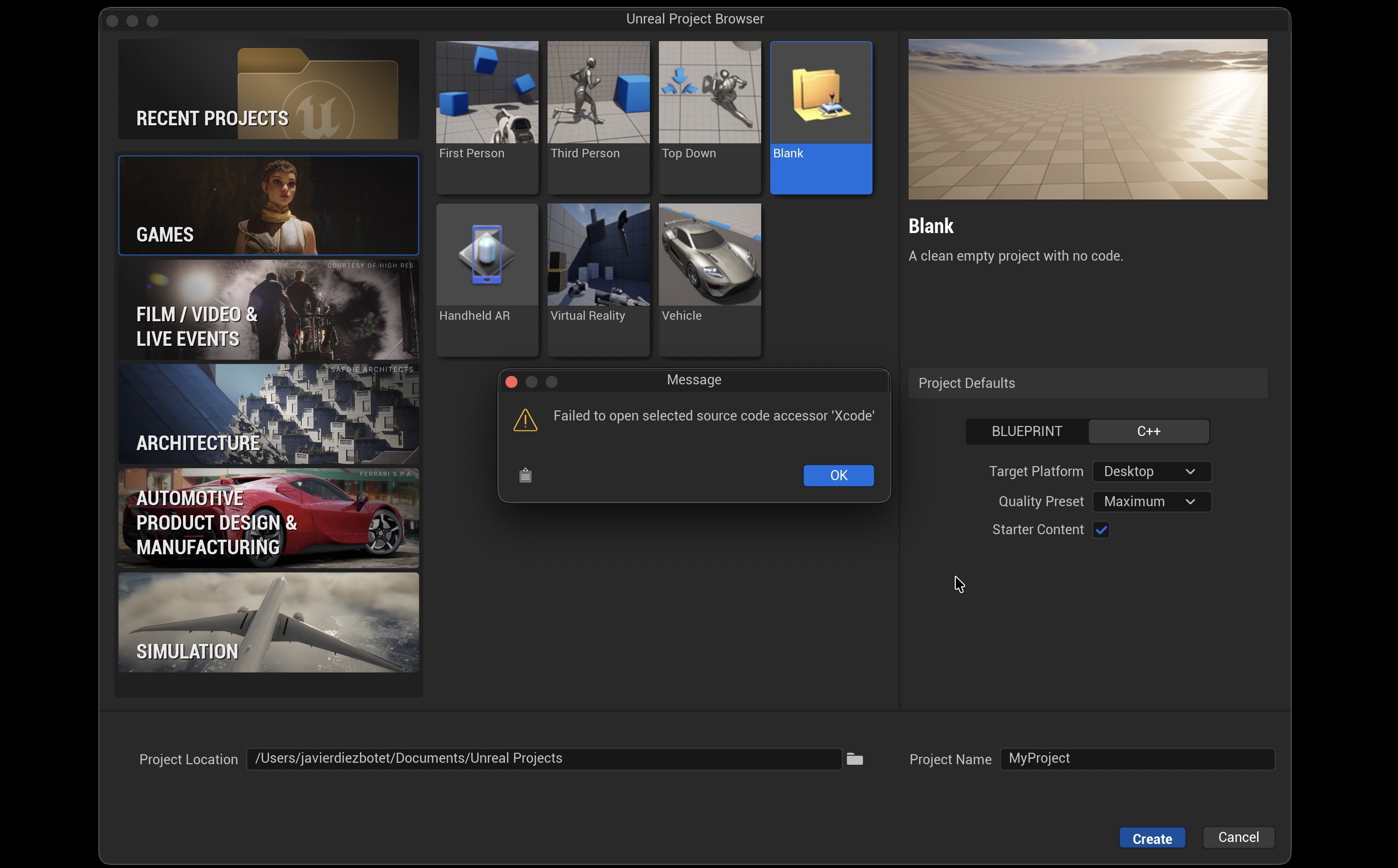Pick the Handheld AR template icon

coord(486,254)
